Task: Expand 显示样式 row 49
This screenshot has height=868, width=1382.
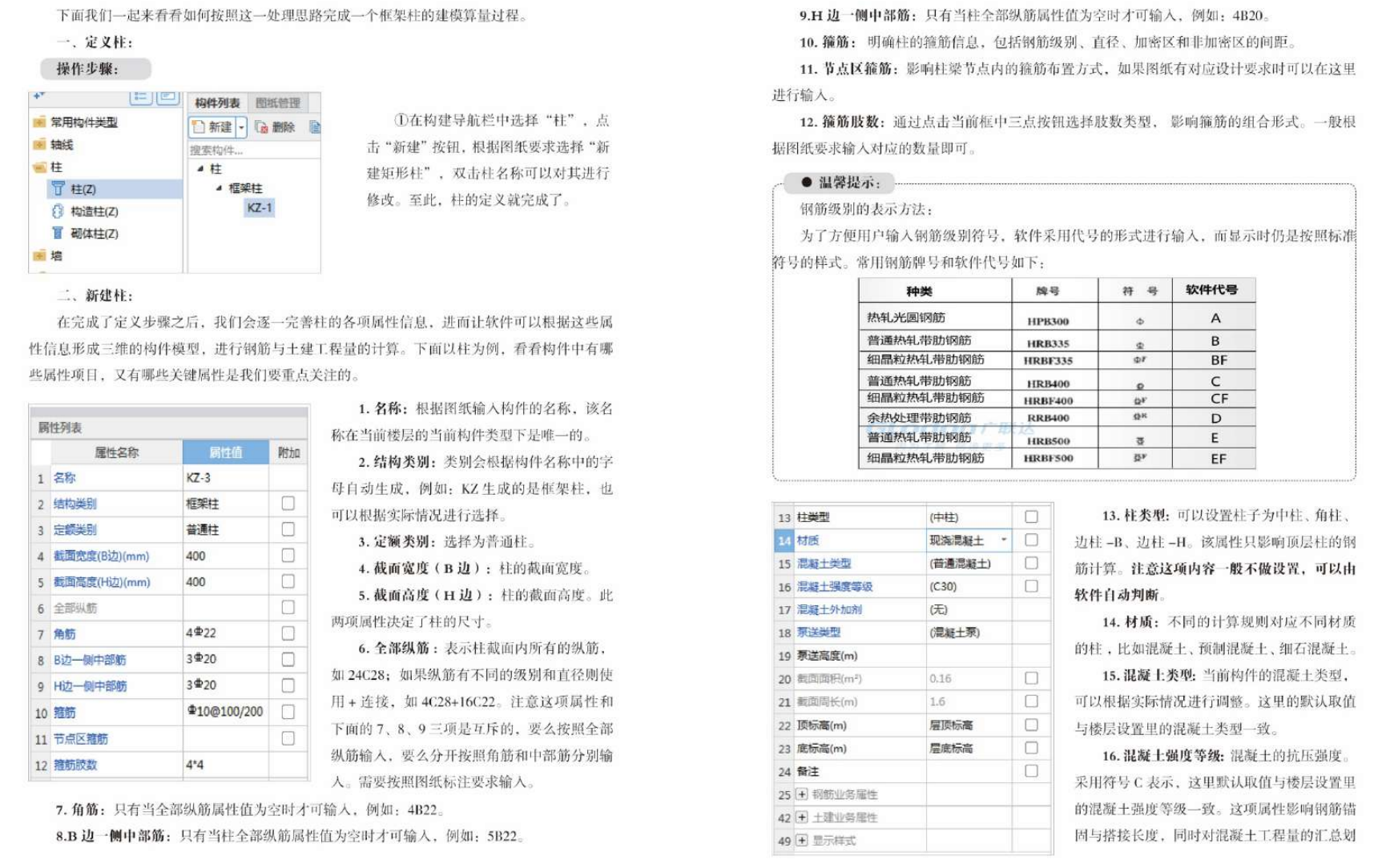Action: click(801, 840)
